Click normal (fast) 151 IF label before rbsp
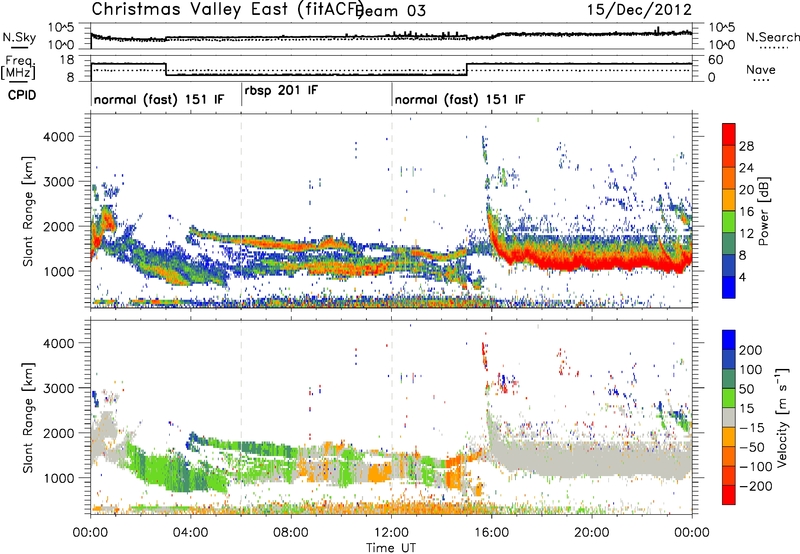 [159, 99]
